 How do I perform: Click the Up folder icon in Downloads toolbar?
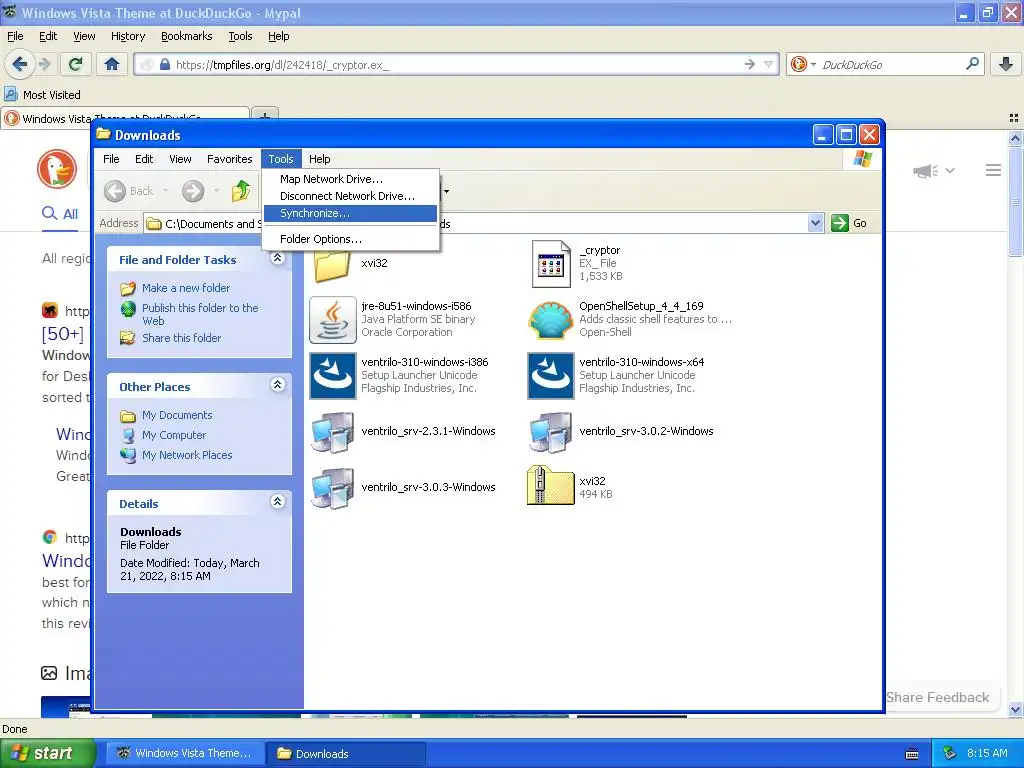coord(241,191)
